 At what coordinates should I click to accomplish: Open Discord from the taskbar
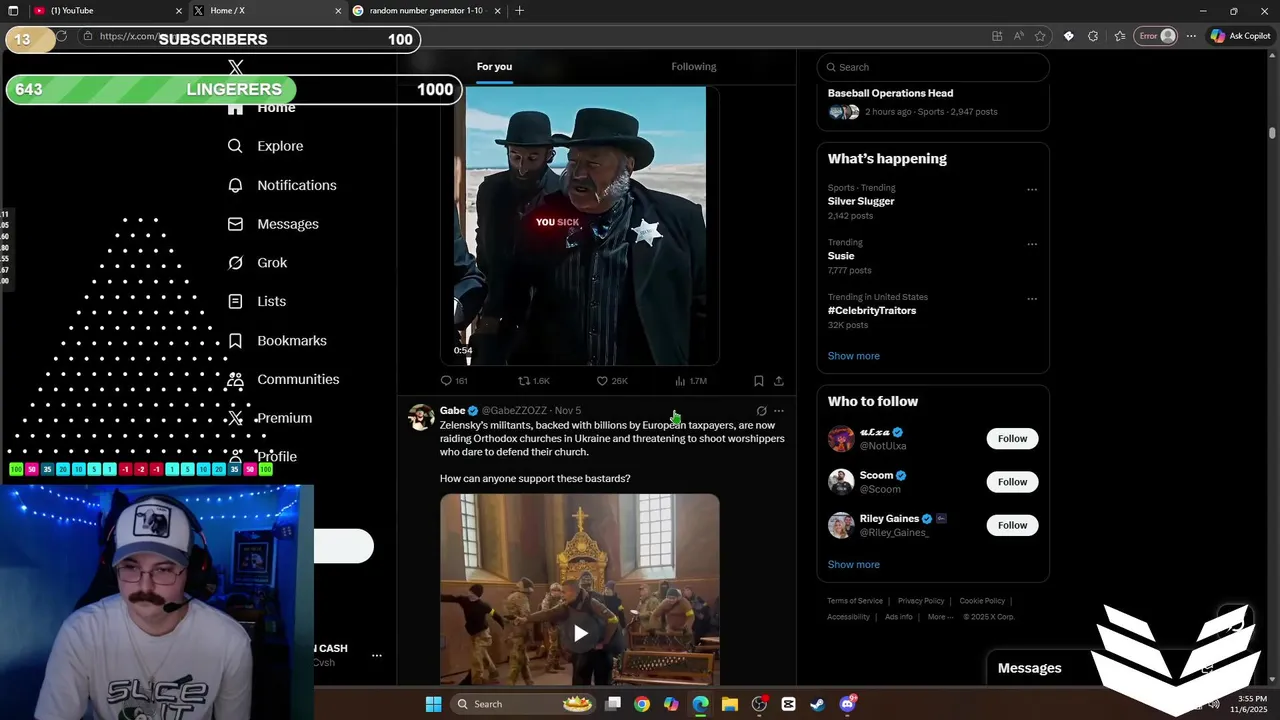[x=848, y=704]
